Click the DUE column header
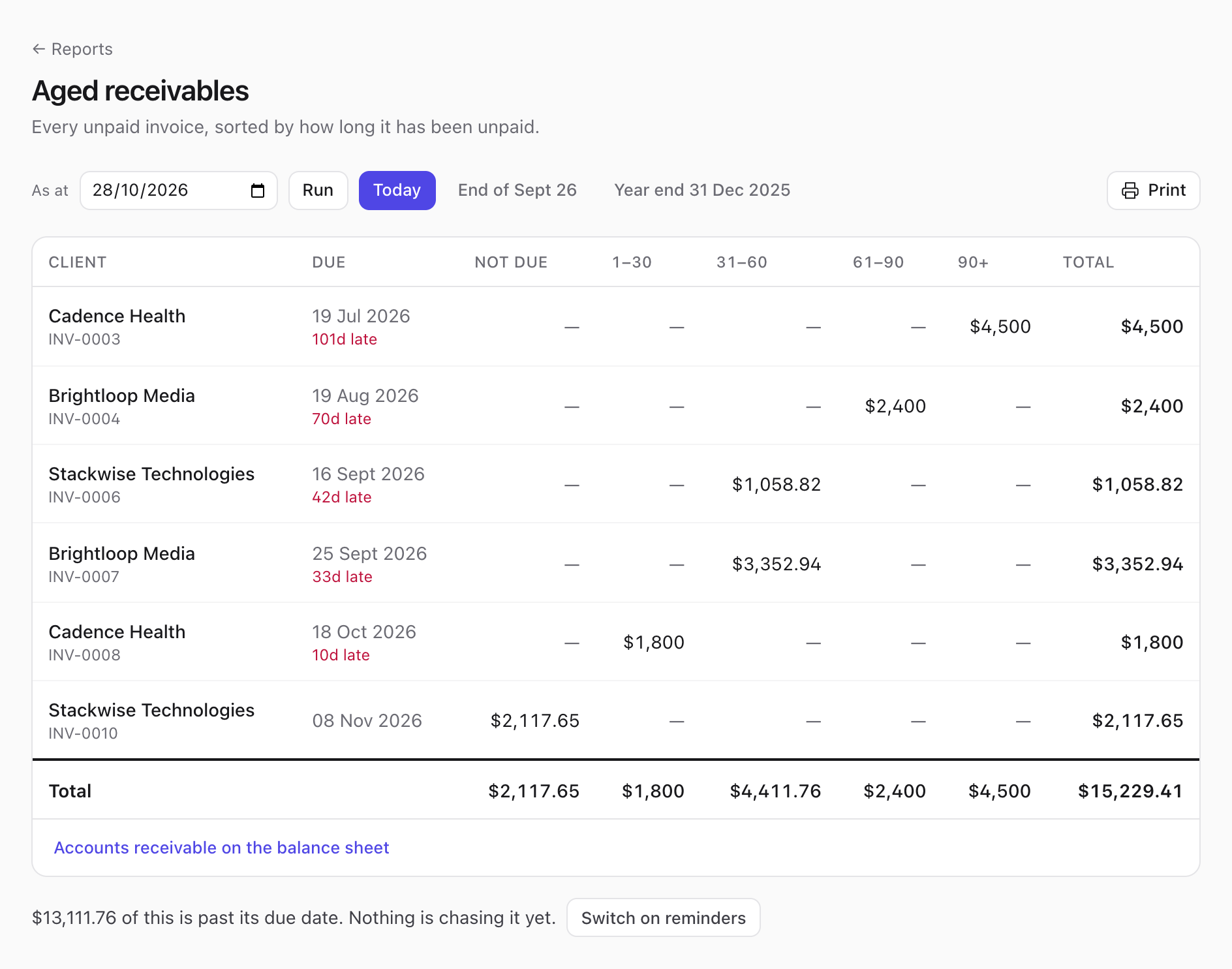This screenshot has height=969, width=1232. 329,262
